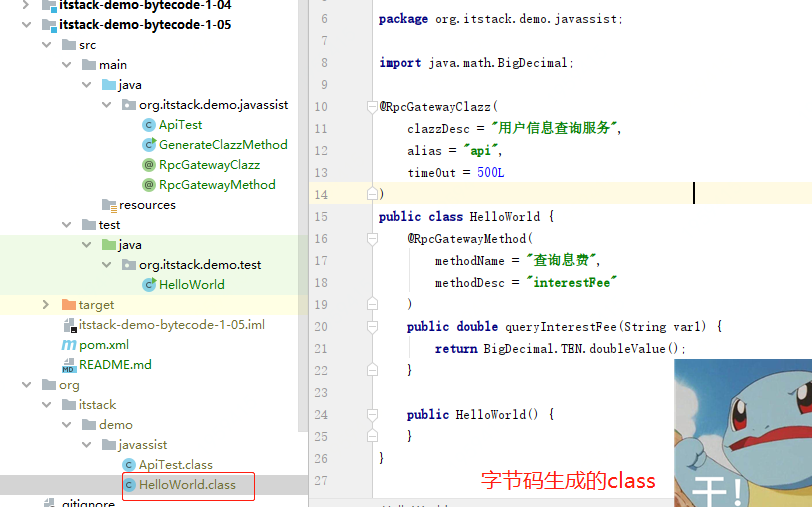The width and height of the screenshot is (812, 507).
Task: Click the 'HelloWorld' class name on line 15
Action: pos(504,216)
